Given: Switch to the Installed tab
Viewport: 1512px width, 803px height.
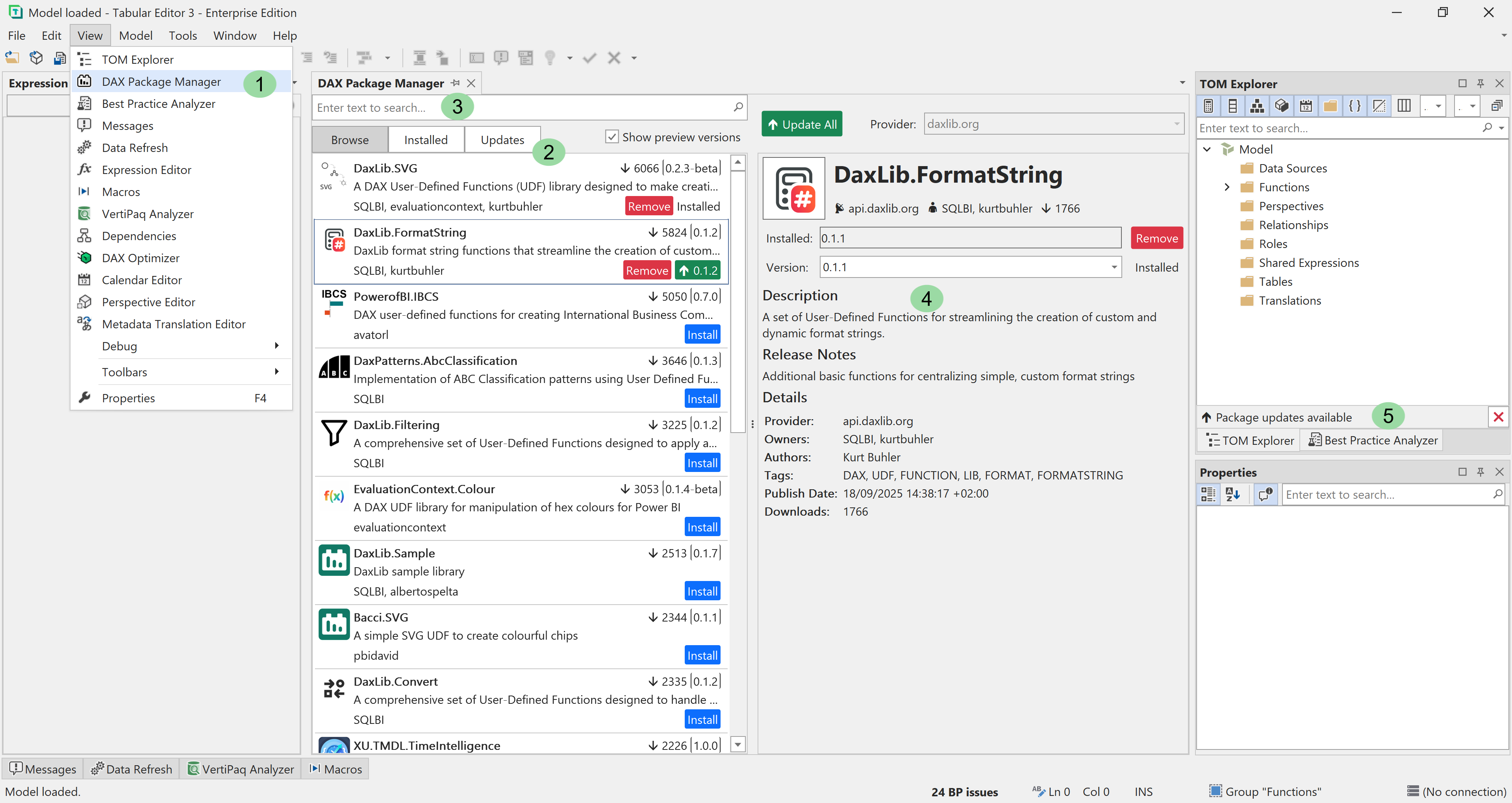Looking at the screenshot, I should (426, 139).
